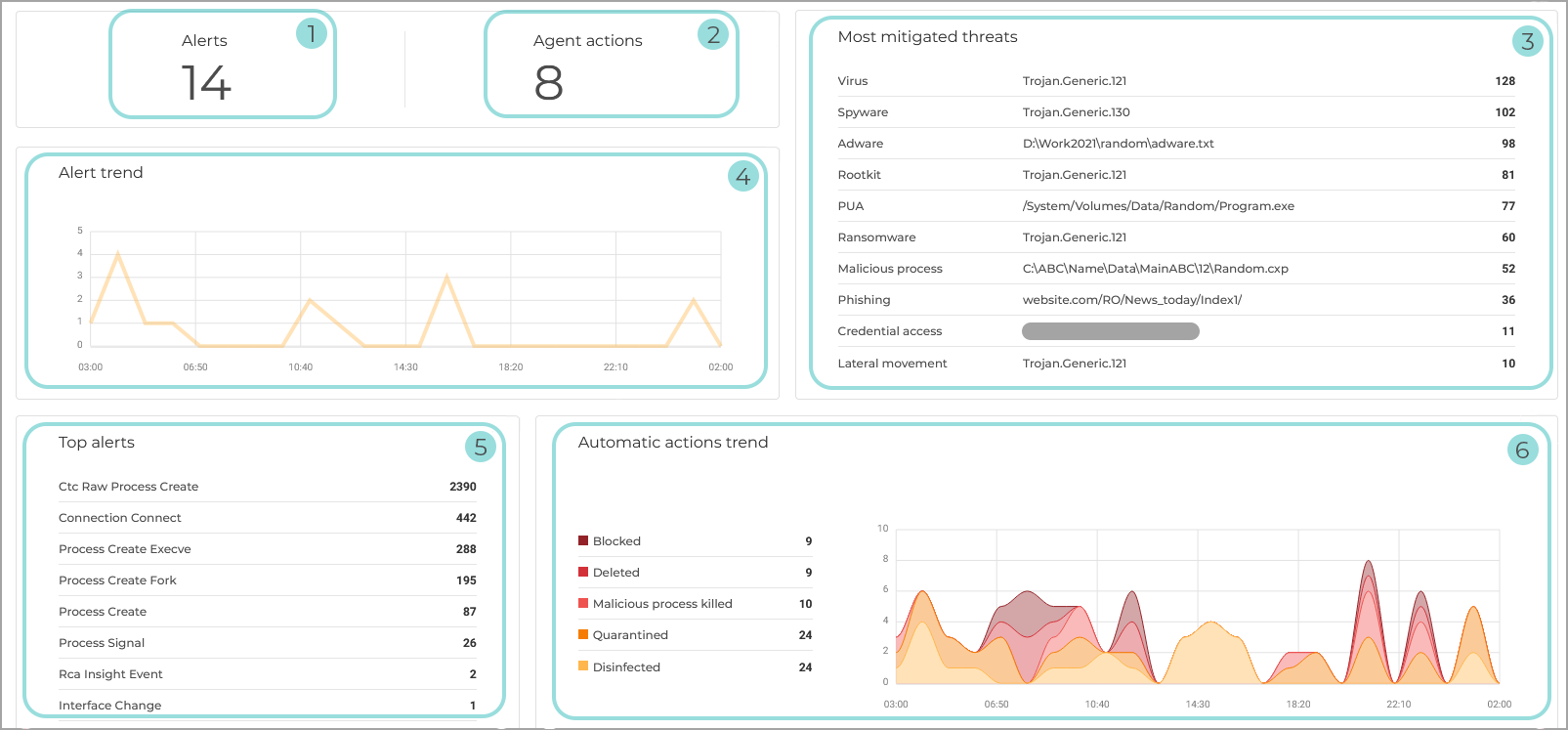Image resolution: width=1568 pixels, height=730 pixels.
Task: Click the Quarantined legend color square
Action: pyautogui.click(x=583, y=634)
